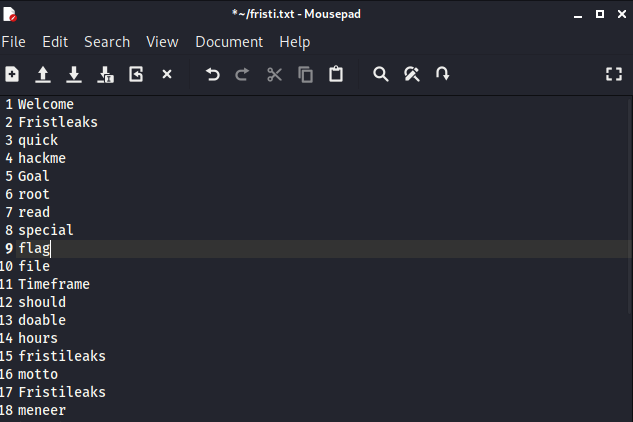Open the File menu

[13, 42]
